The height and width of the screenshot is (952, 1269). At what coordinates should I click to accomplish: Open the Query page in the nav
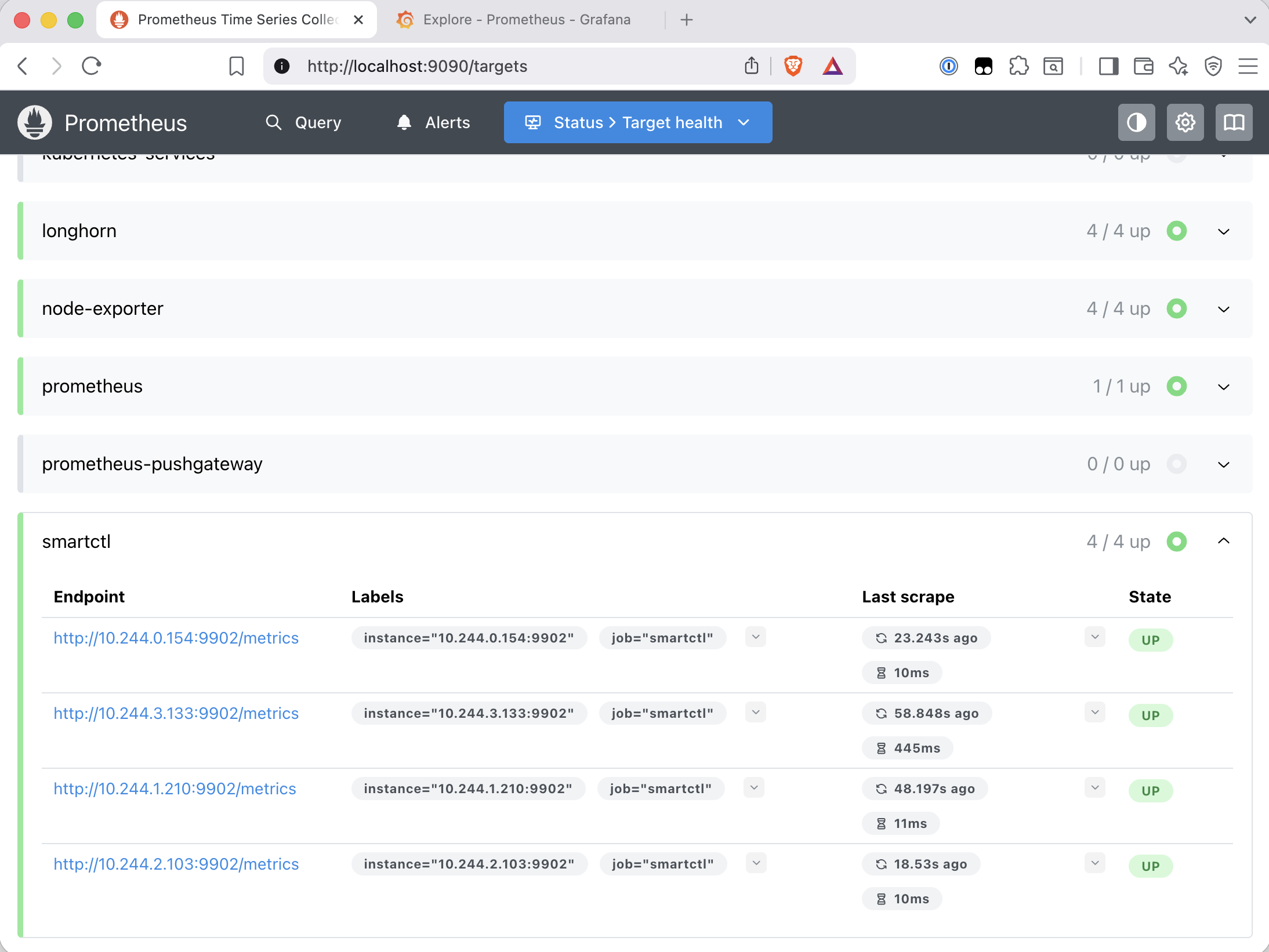[x=303, y=122]
